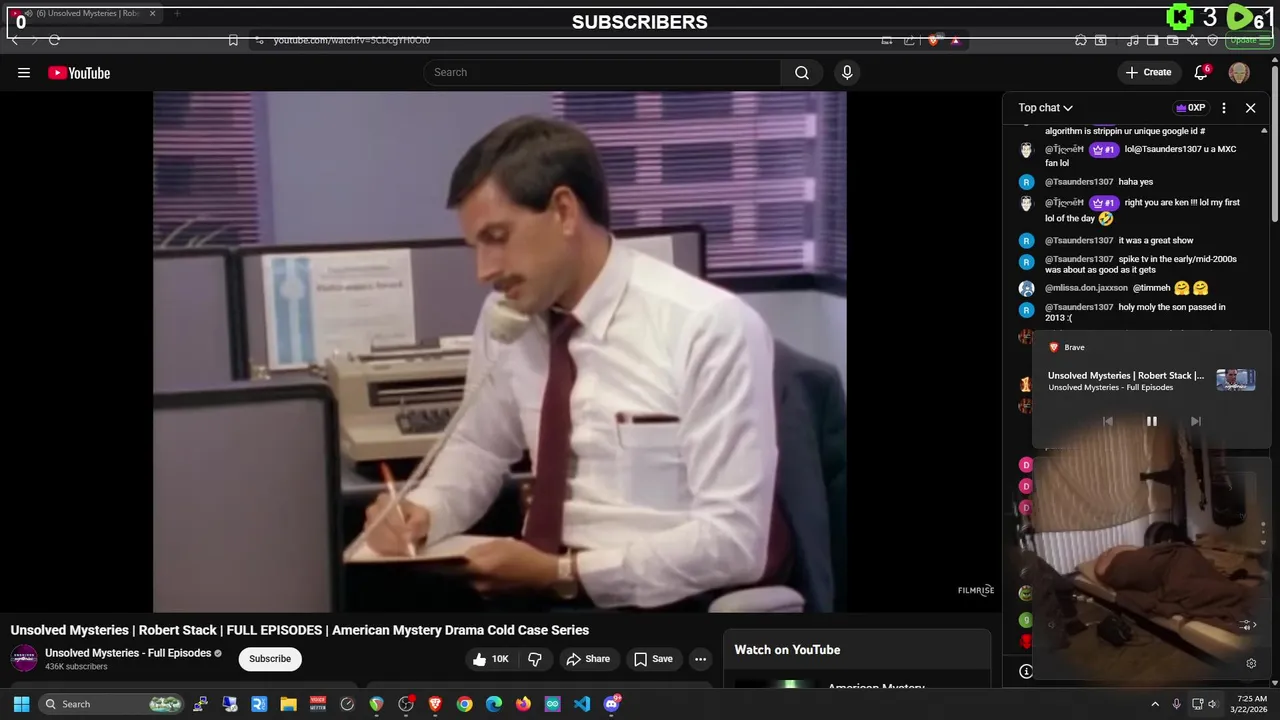Focus the YouTube search field
Screen dimensions: 1280x720
(x=602, y=72)
